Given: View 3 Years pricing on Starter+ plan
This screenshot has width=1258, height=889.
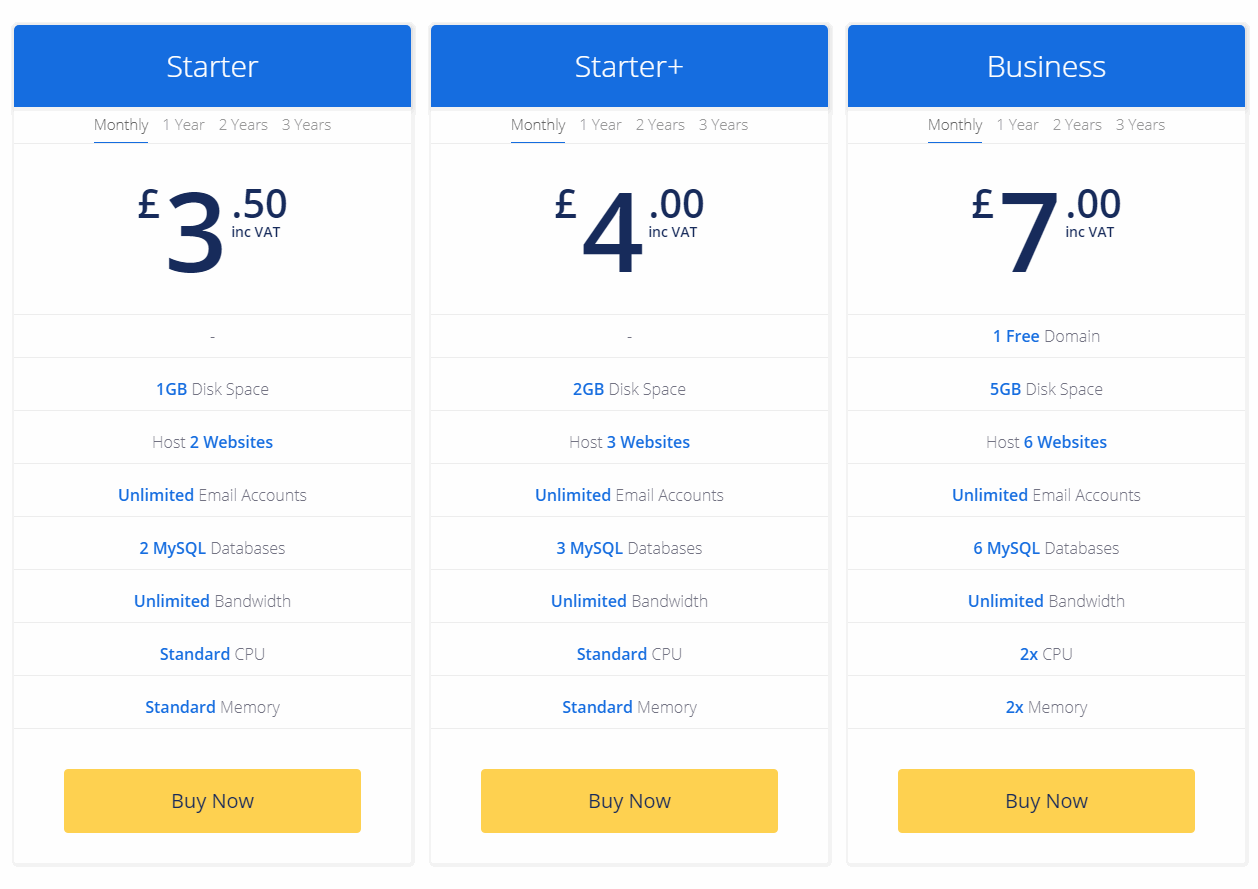Looking at the screenshot, I should (723, 124).
